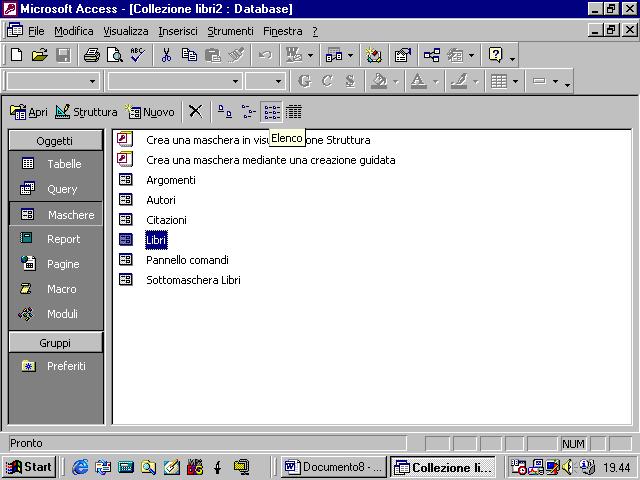Click the Analyze toolbar icon
The image size is (640, 480).
334,55
